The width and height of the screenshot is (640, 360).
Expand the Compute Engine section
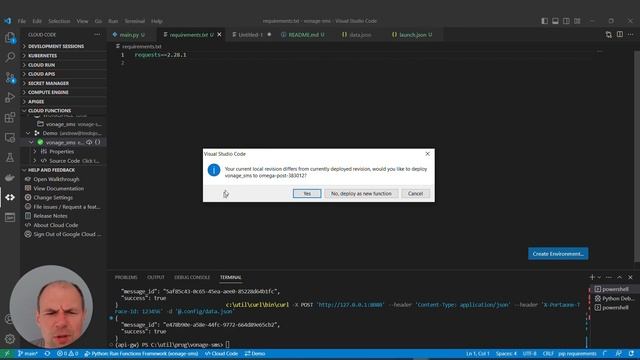click(x=64, y=92)
